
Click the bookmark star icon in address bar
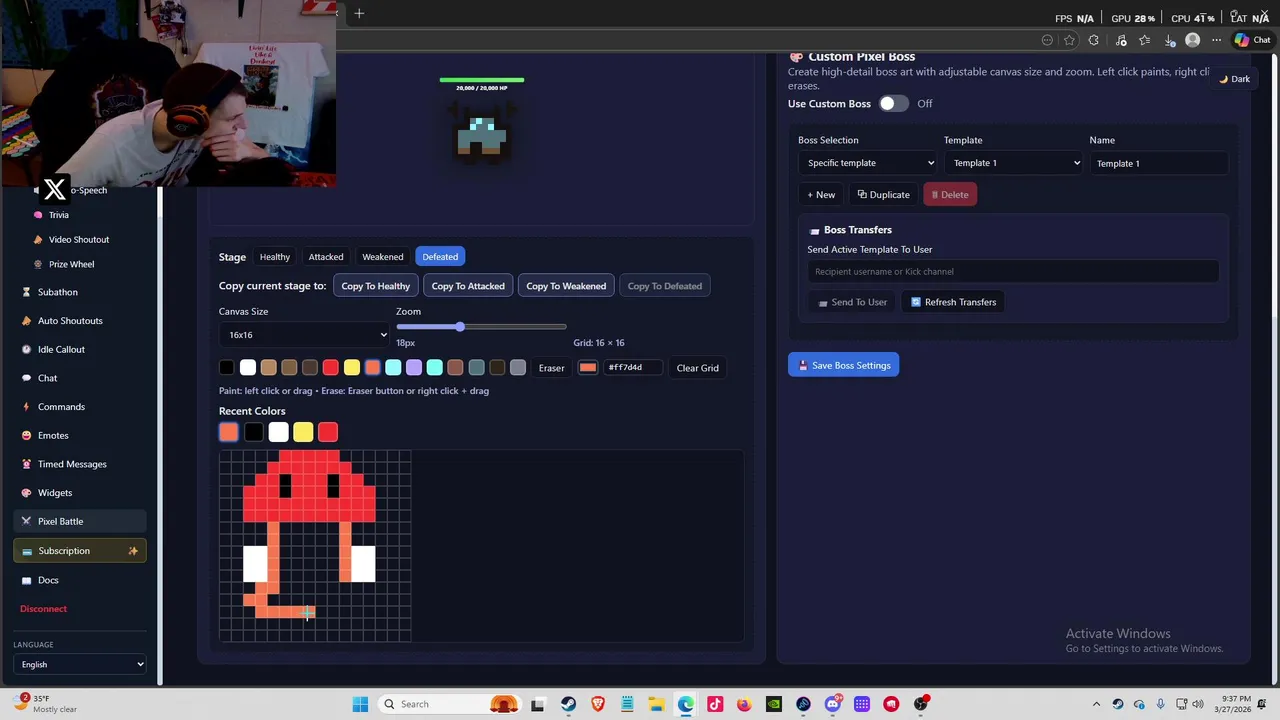1069,40
